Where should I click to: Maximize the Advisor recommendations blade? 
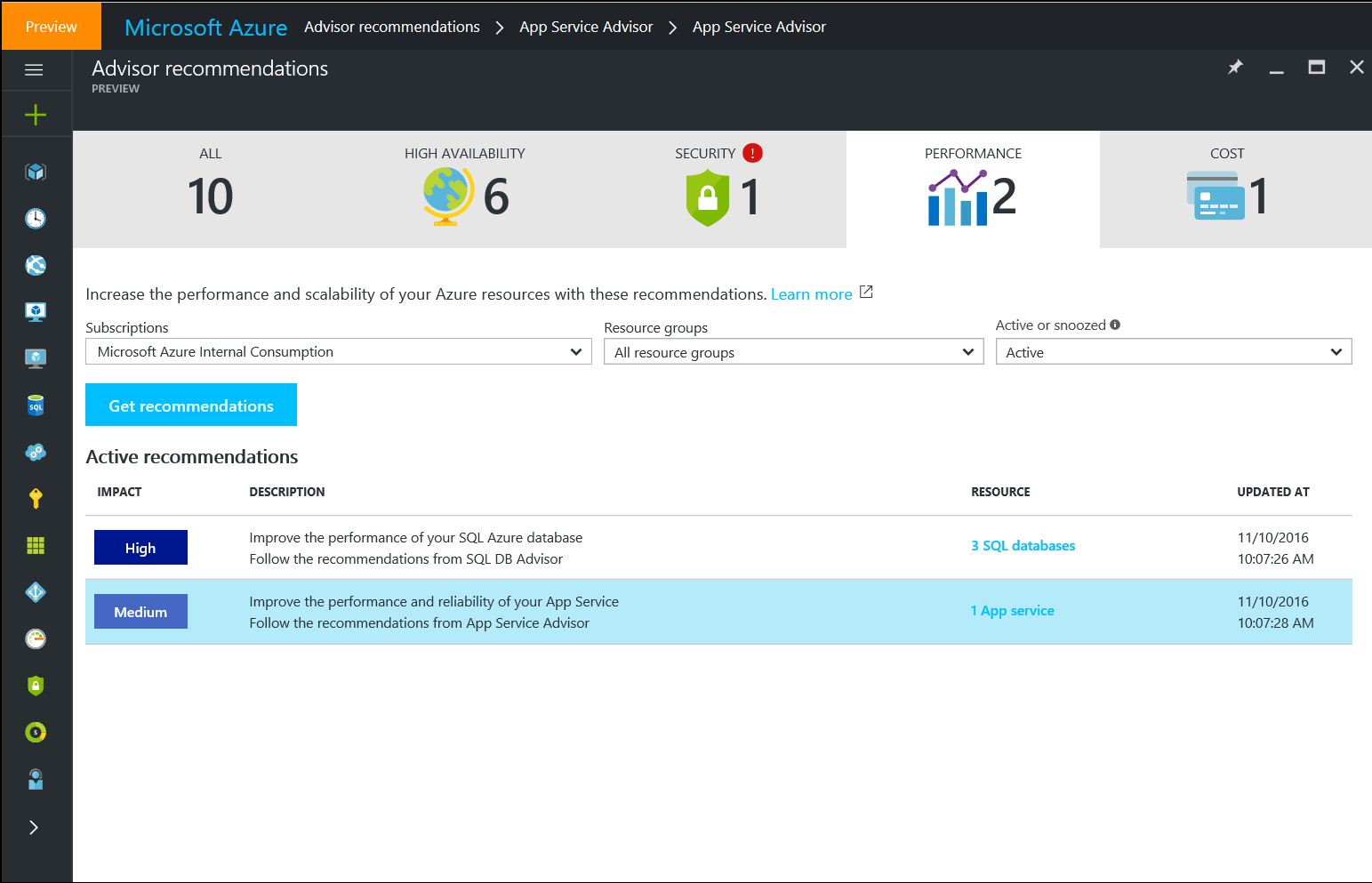[1317, 67]
